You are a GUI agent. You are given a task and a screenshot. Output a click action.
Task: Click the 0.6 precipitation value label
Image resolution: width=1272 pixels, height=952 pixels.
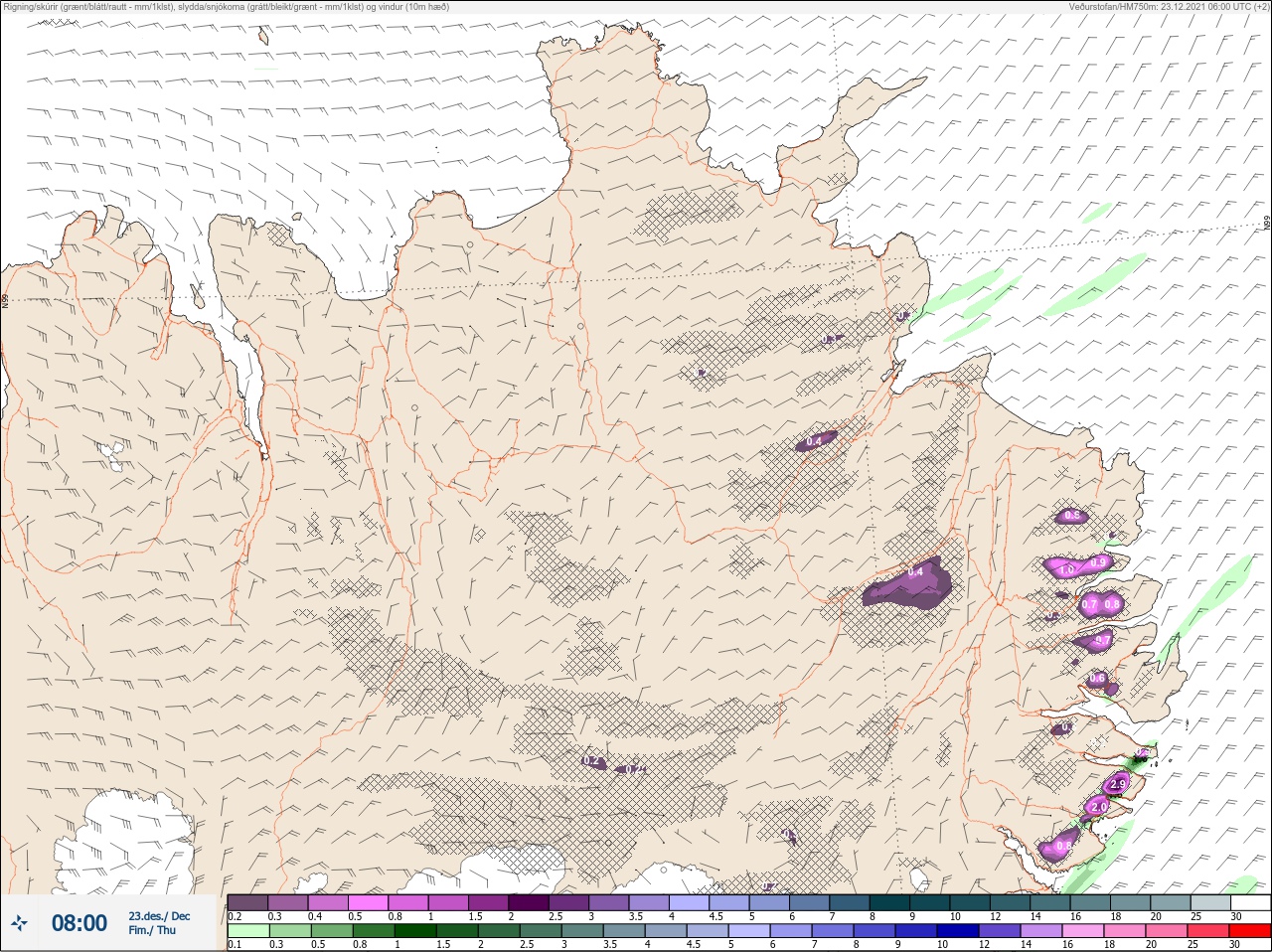(x=1098, y=679)
